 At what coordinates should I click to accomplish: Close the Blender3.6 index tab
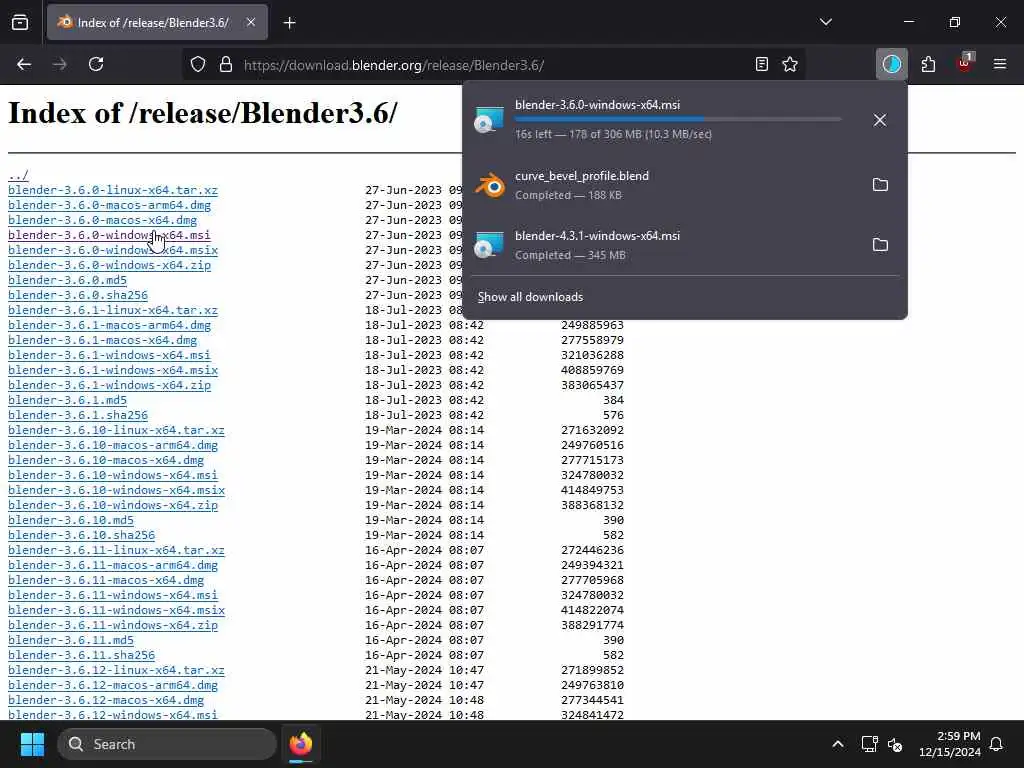[x=251, y=23]
